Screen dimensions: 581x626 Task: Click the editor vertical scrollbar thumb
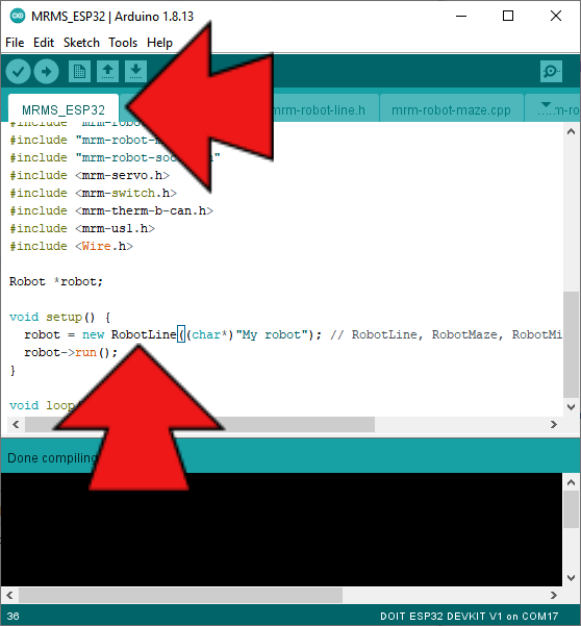tap(571, 344)
